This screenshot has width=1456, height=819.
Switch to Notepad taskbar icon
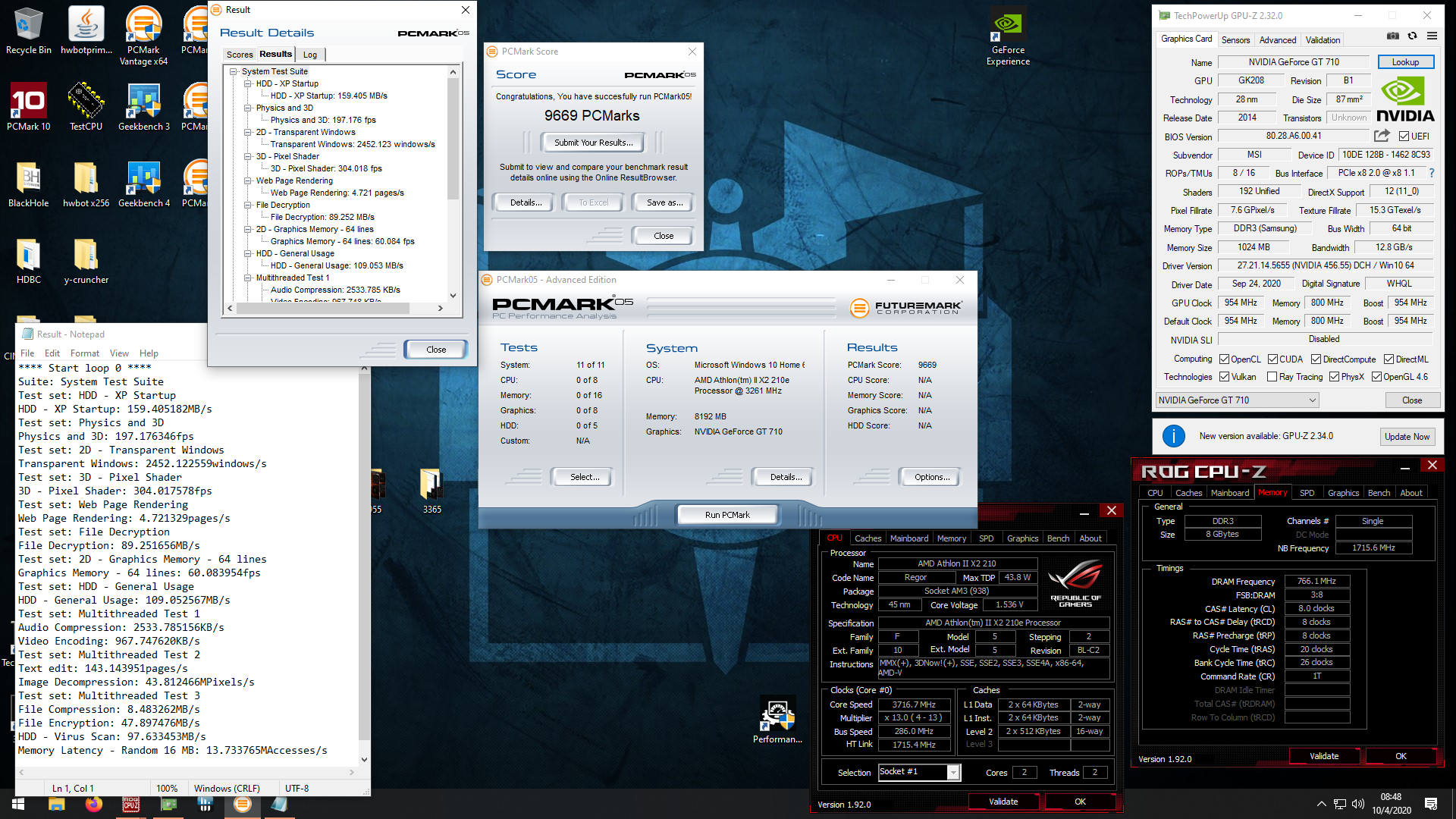pyautogui.click(x=280, y=804)
